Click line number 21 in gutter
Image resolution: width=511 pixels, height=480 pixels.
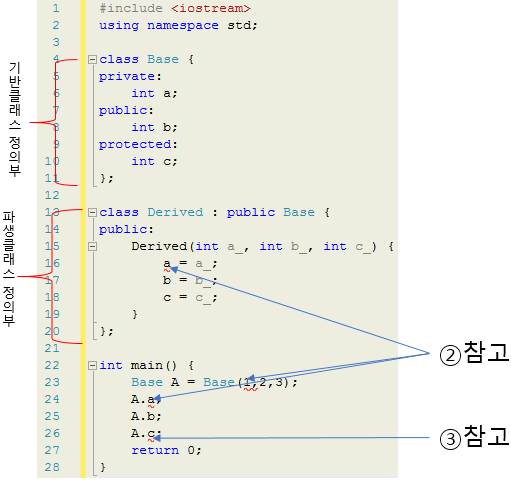point(52,348)
